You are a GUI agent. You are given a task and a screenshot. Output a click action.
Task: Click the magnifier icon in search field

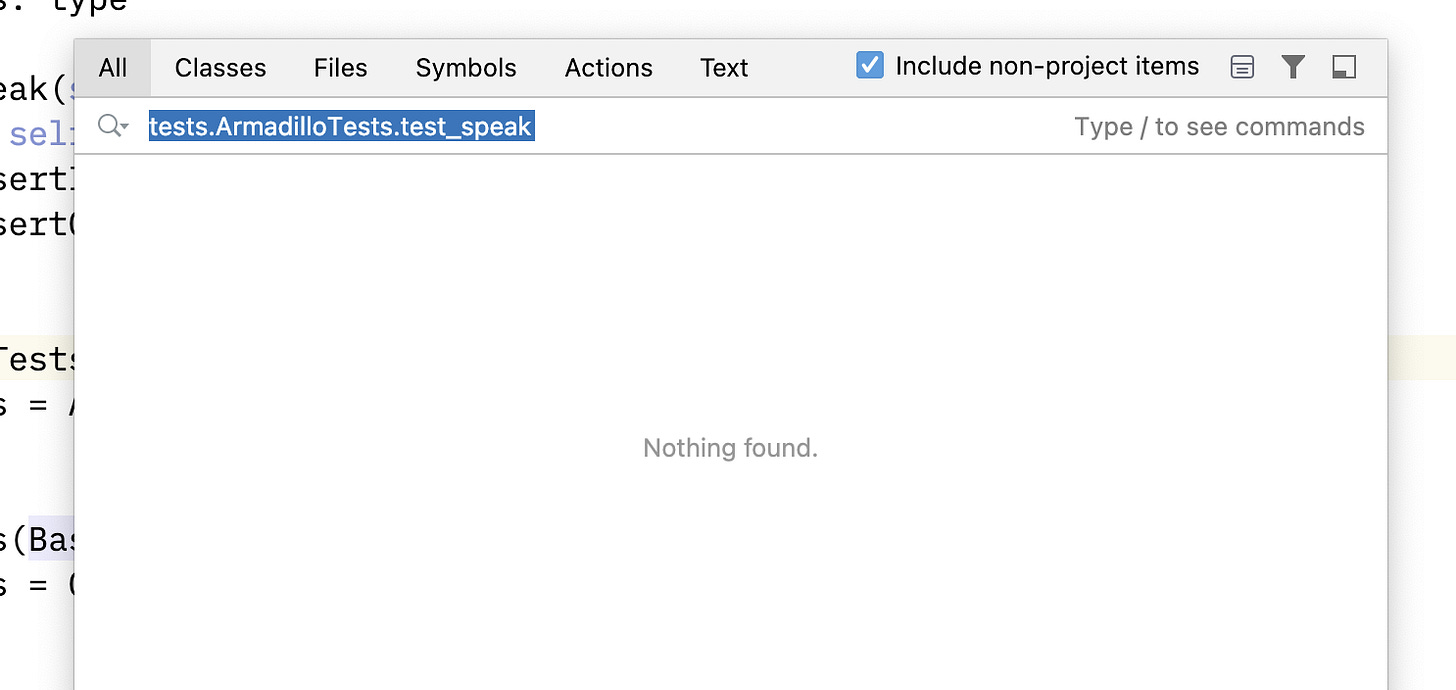click(108, 126)
